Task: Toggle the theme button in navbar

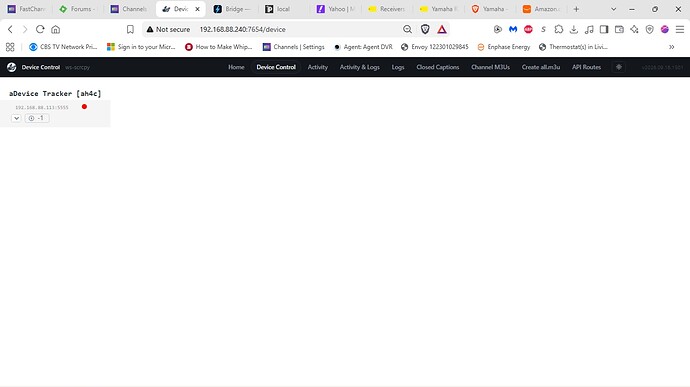Action: pos(619,67)
